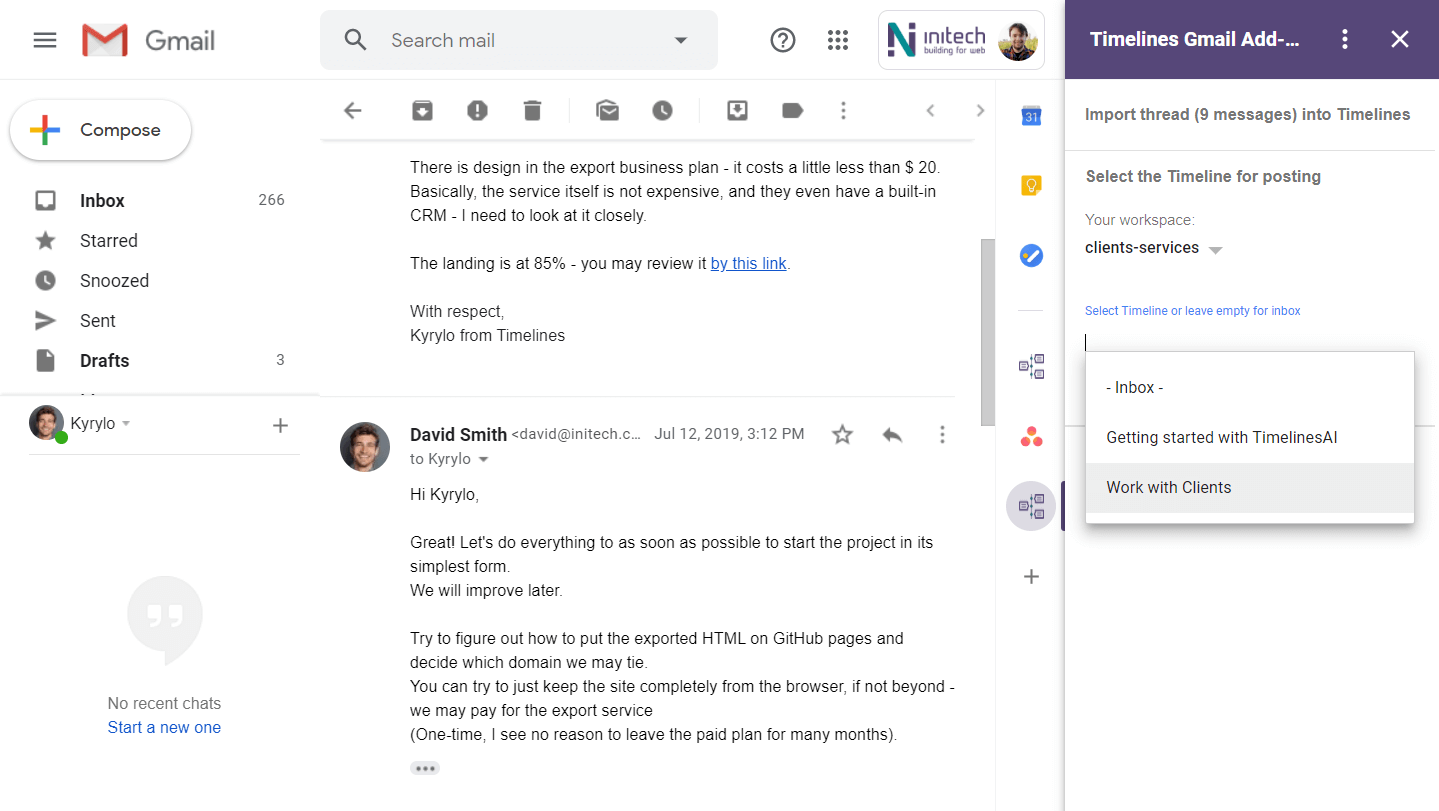Open search options dropdown arrow
Screen dimensions: 1439x811
(681, 40)
